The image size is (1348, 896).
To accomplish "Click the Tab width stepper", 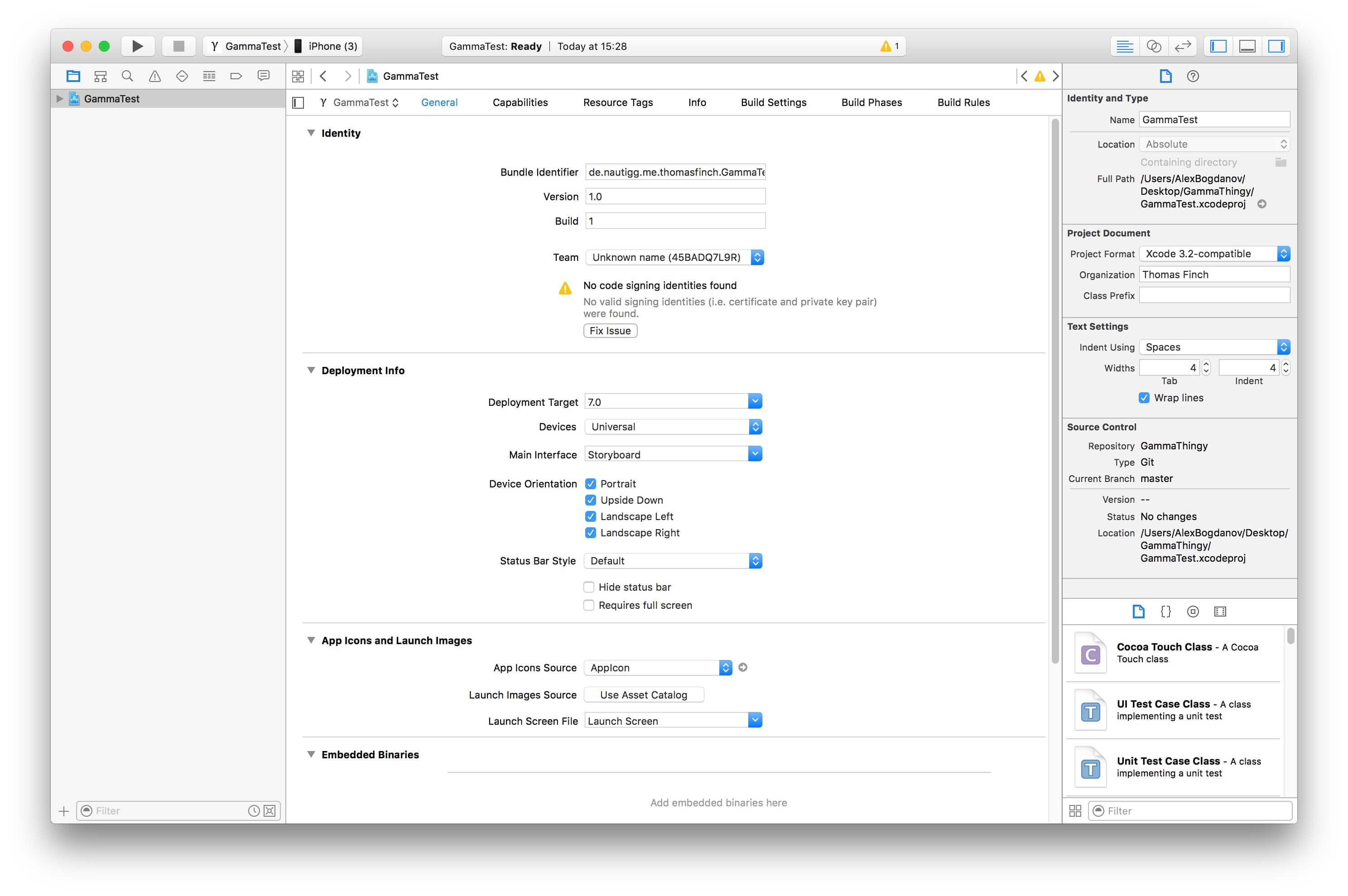I will click(x=1206, y=367).
